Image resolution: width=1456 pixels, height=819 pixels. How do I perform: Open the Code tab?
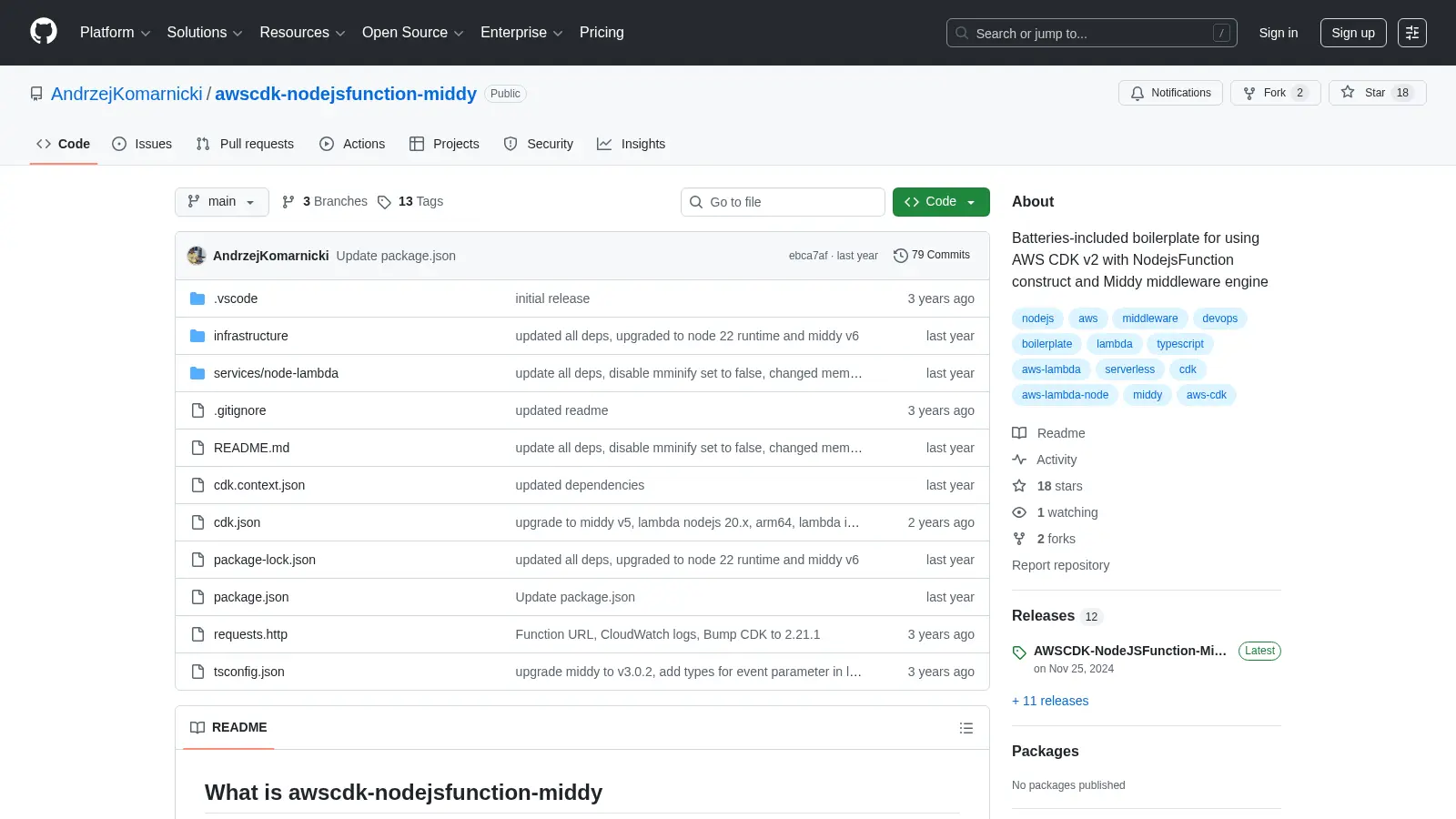(x=63, y=144)
